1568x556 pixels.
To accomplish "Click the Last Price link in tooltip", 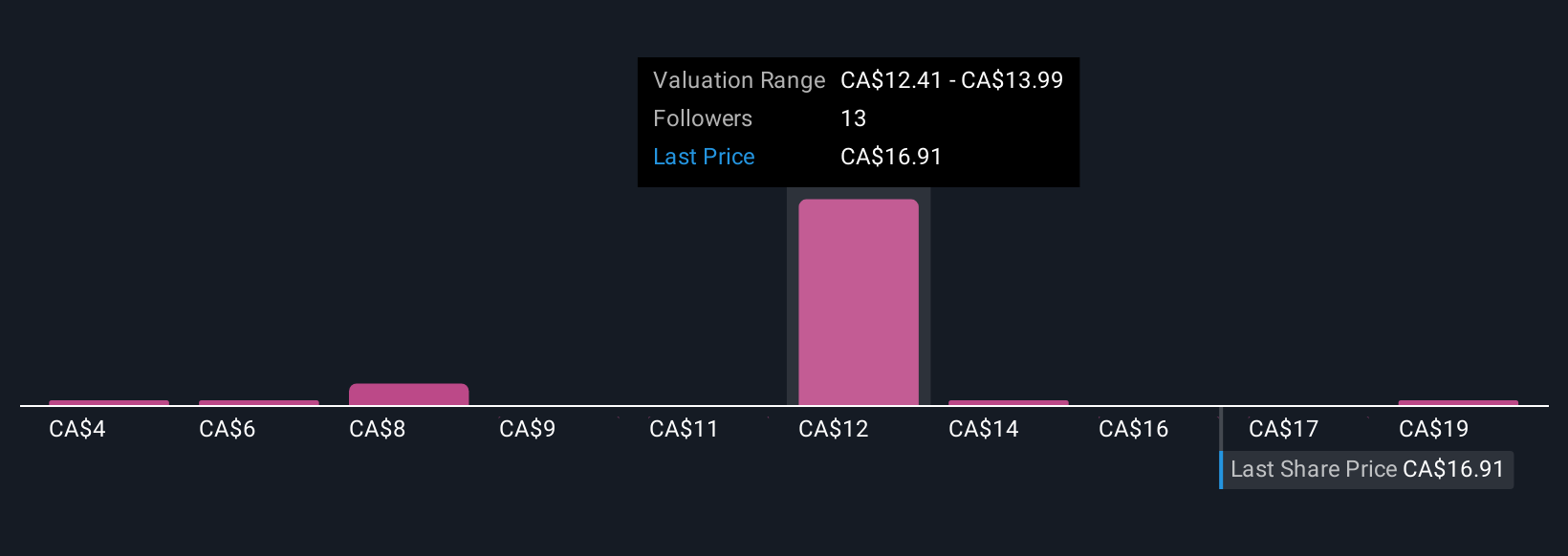I will tap(704, 157).
